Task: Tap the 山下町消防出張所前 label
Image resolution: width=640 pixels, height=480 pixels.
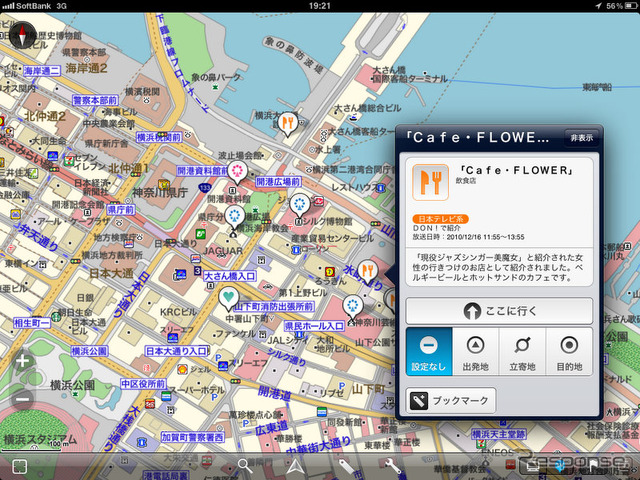Action: click(274, 307)
